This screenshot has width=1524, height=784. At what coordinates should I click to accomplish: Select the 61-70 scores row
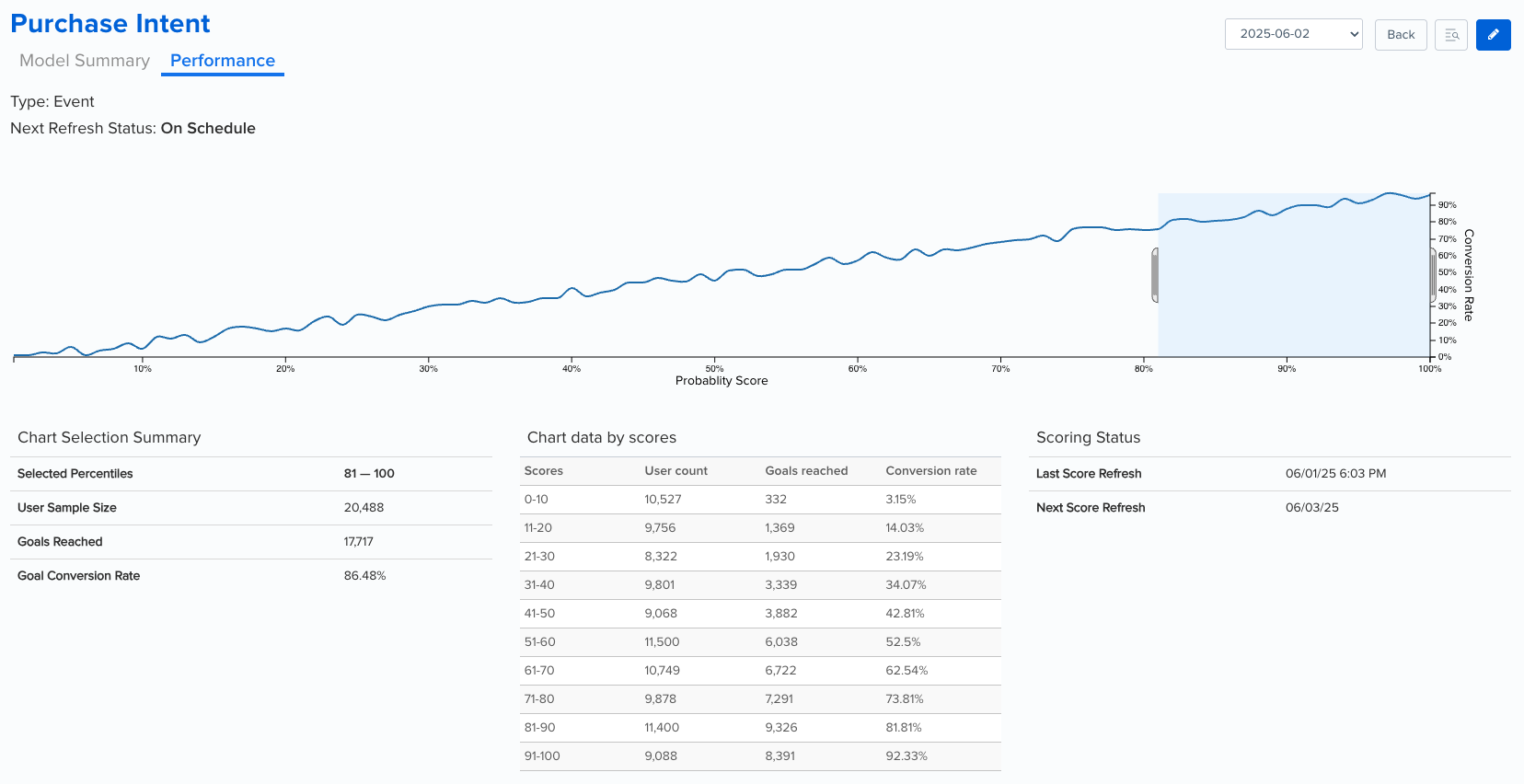(x=760, y=671)
